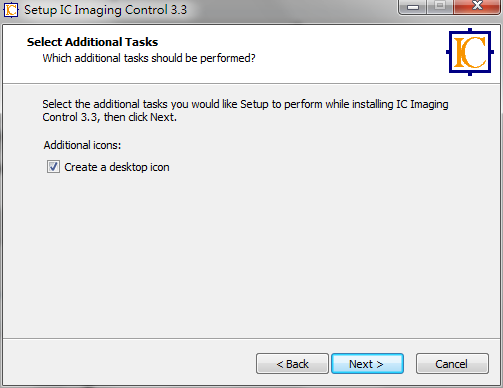Proceed with the Next > button

click(367, 364)
